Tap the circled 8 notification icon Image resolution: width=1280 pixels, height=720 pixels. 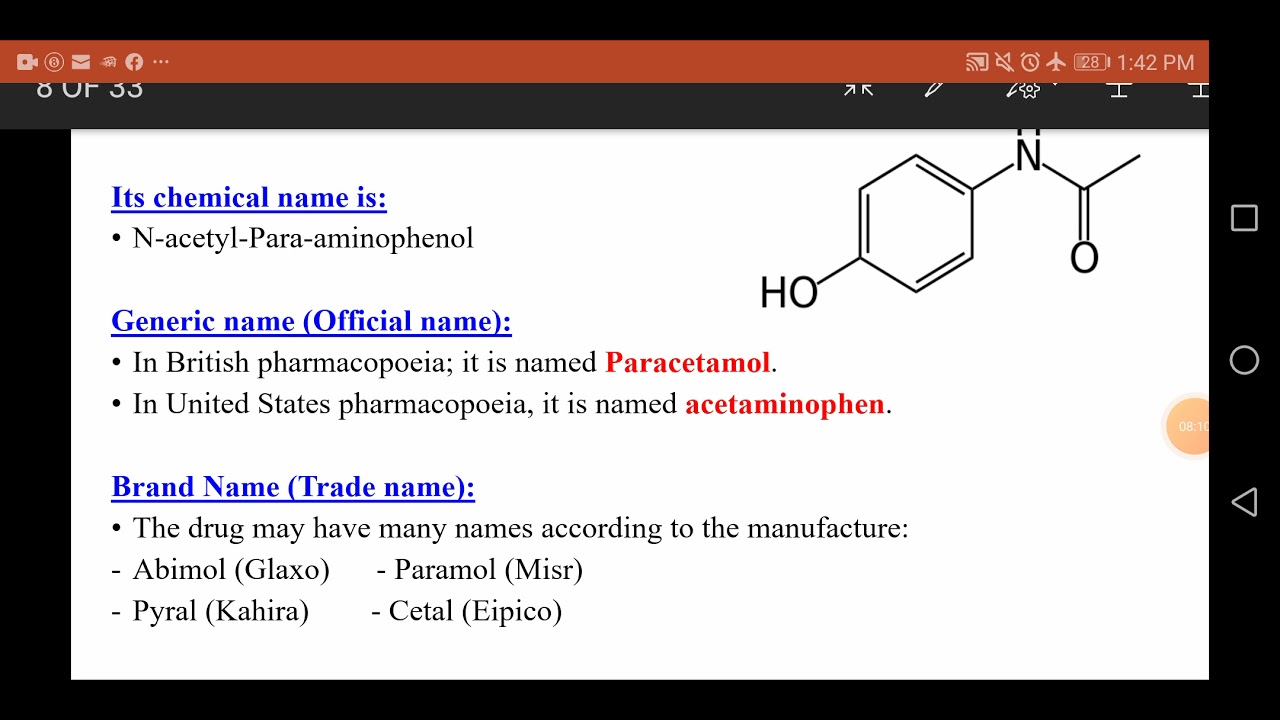coord(54,62)
